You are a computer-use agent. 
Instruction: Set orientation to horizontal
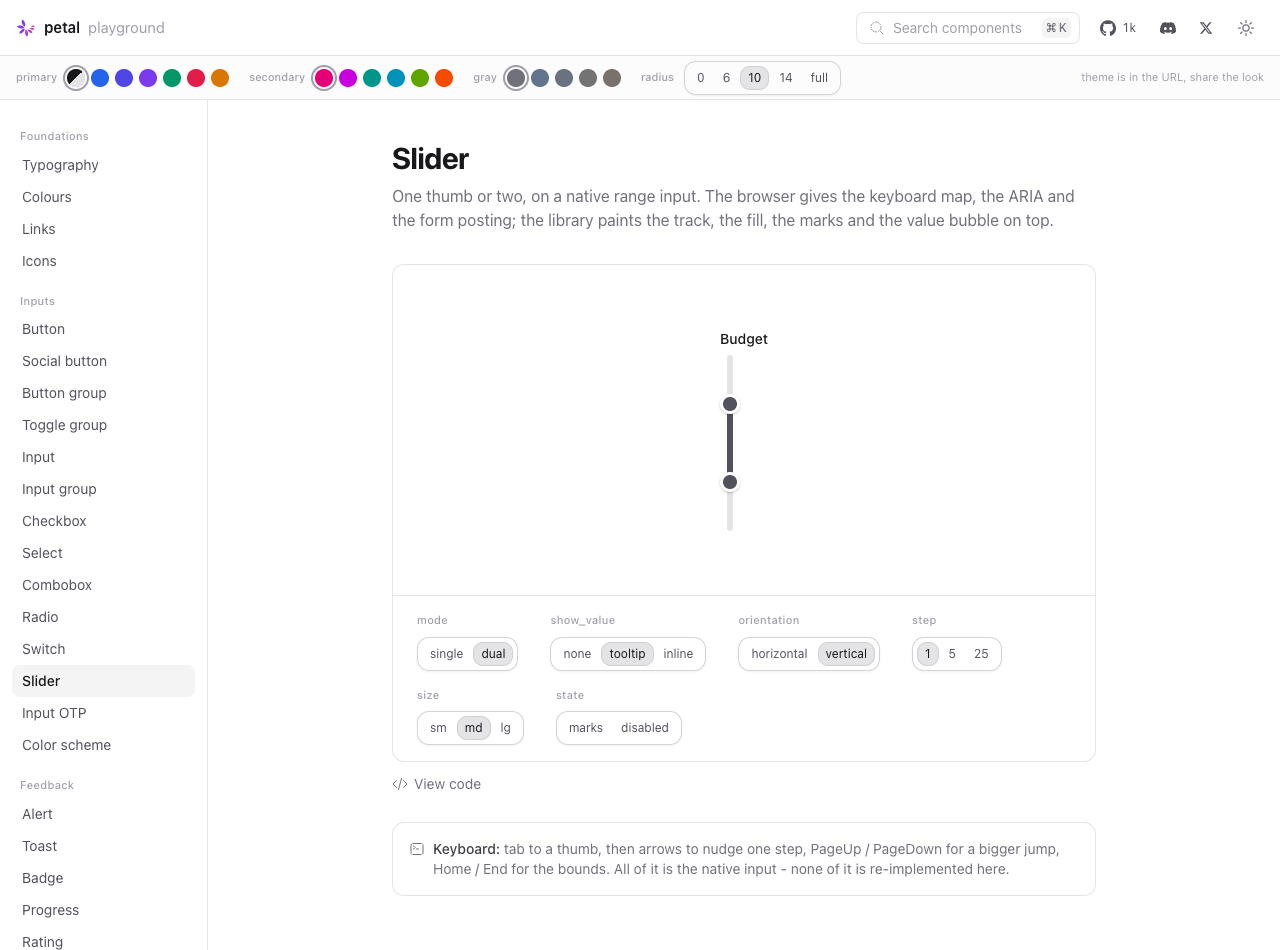pyautogui.click(x=779, y=654)
